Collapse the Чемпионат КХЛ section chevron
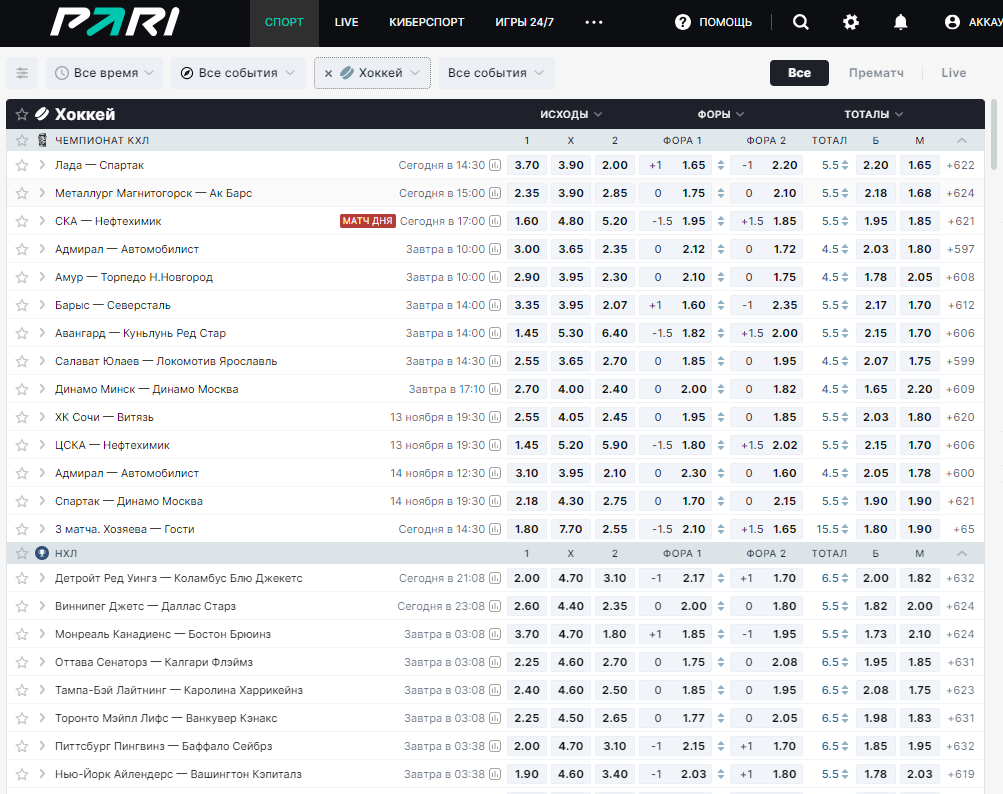The height and width of the screenshot is (794, 1003). click(961, 140)
